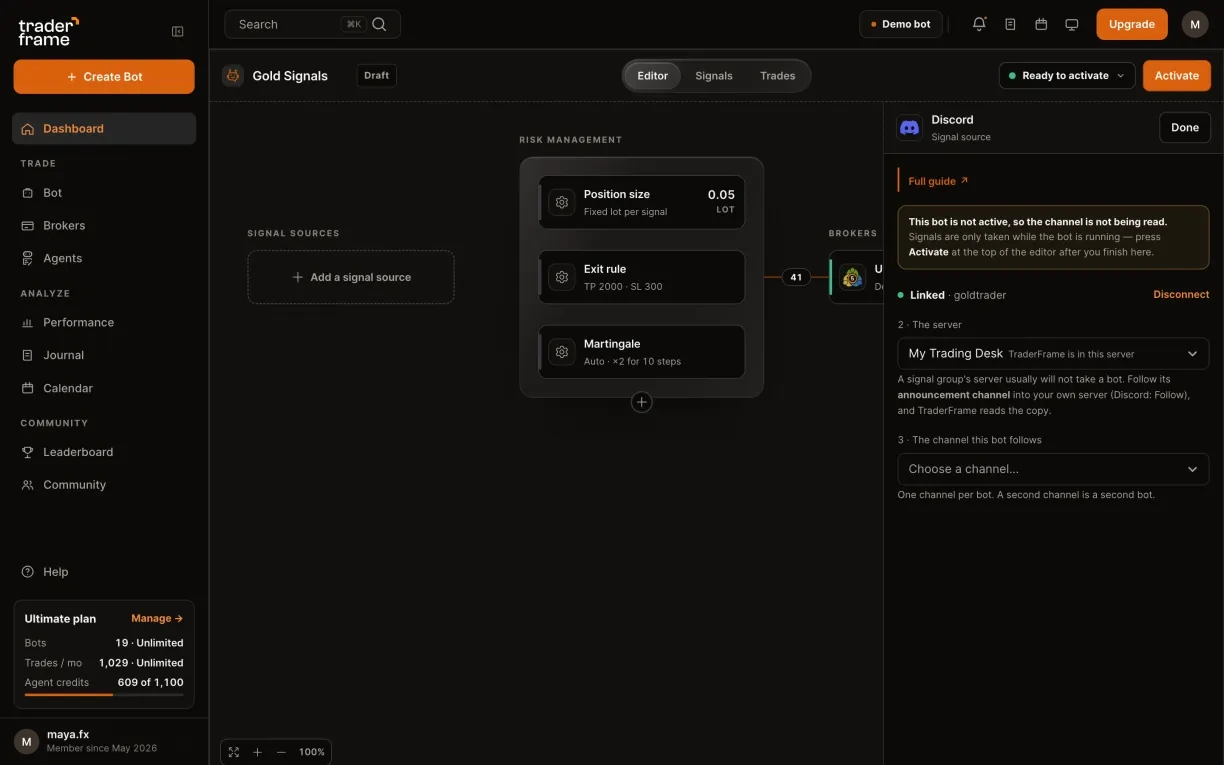
Task: Open the M profile avatar in top bar
Action: 1195,24
